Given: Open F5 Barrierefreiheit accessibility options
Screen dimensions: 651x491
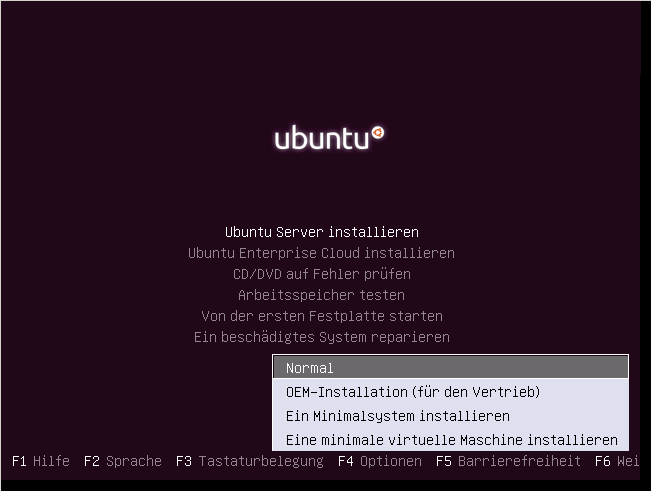Looking at the screenshot, I should 508,461.
